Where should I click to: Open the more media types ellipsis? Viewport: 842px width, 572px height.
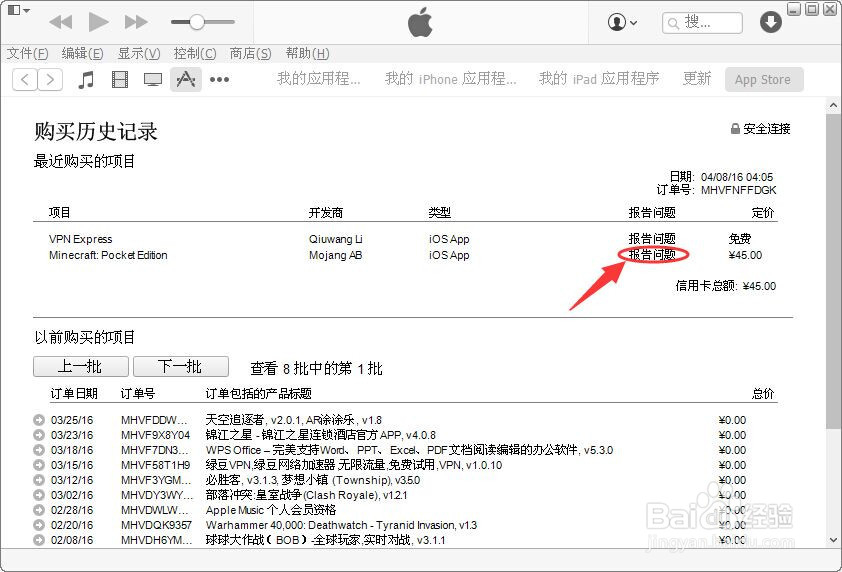click(x=219, y=79)
